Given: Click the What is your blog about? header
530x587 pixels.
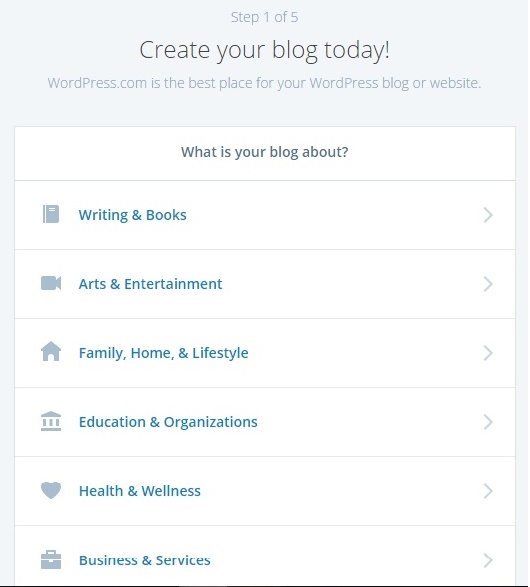Looking at the screenshot, I should [x=265, y=152].
